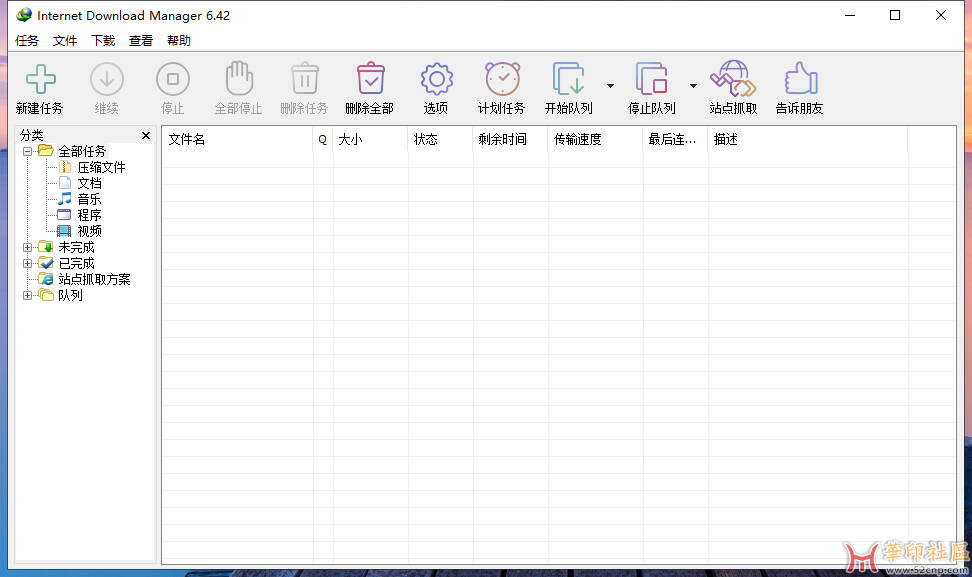
Task: Click the 继续 resume download icon
Action: 107,79
